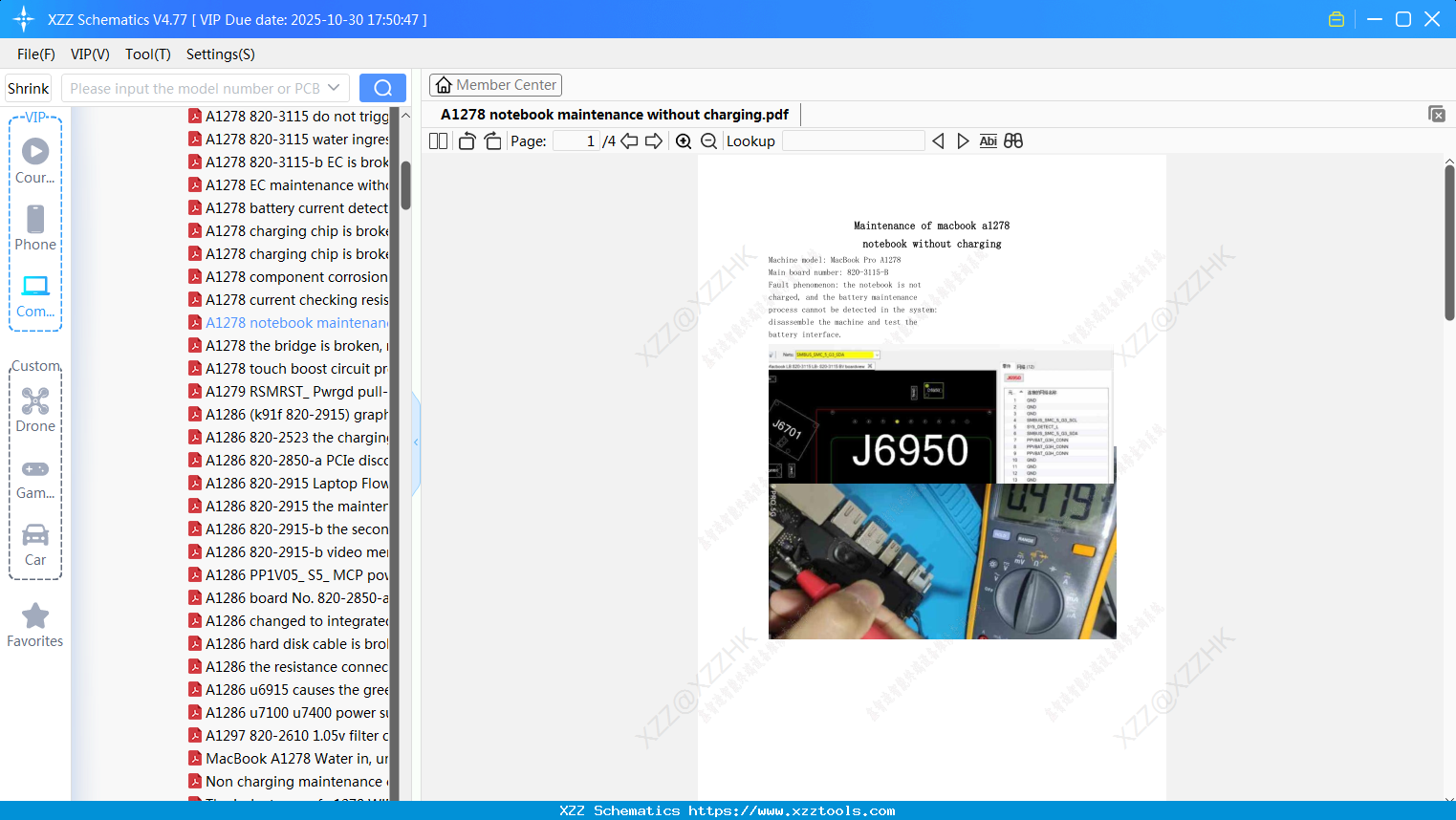Toggle two-page view layout icon
This screenshot has height=820, width=1456.
(439, 141)
